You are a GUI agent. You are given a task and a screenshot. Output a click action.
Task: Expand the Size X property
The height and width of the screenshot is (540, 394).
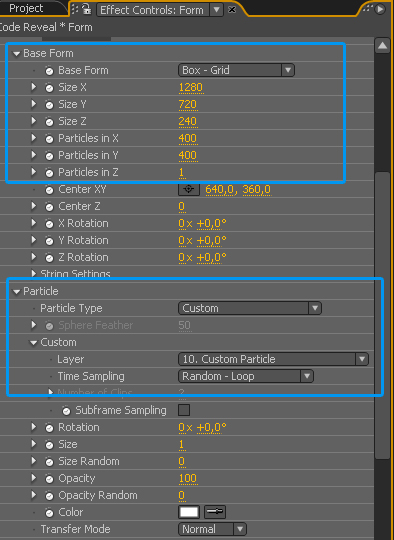pyautogui.click(x=33, y=87)
